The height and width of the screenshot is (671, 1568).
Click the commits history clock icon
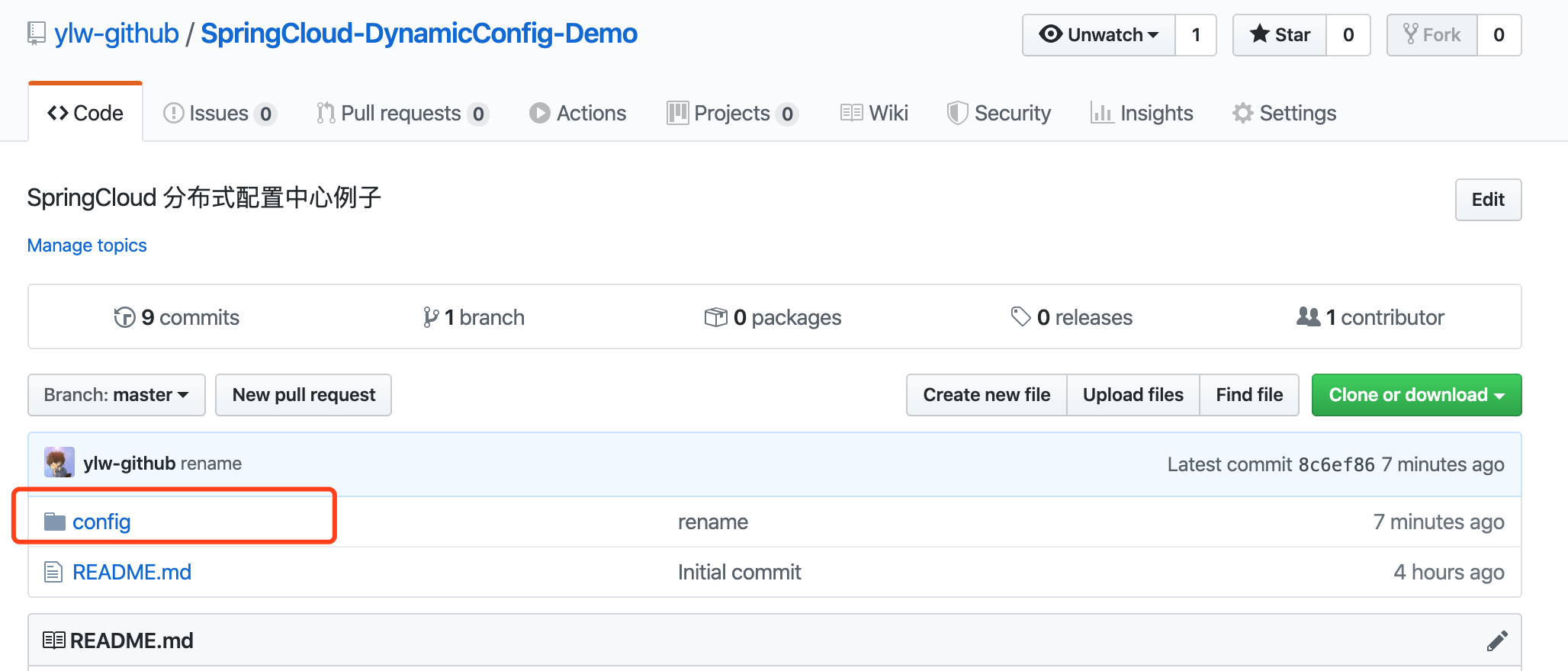point(124,317)
